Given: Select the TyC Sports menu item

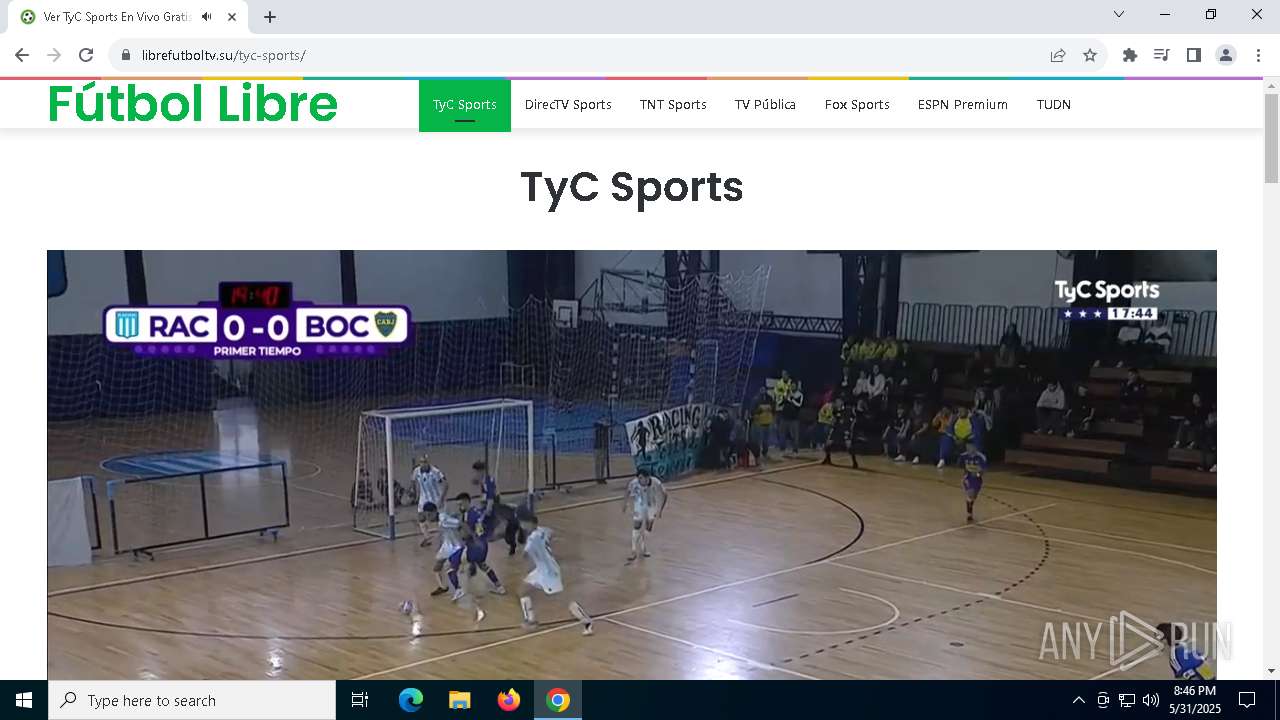Looking at the screenshot, I should pos(465,104).
